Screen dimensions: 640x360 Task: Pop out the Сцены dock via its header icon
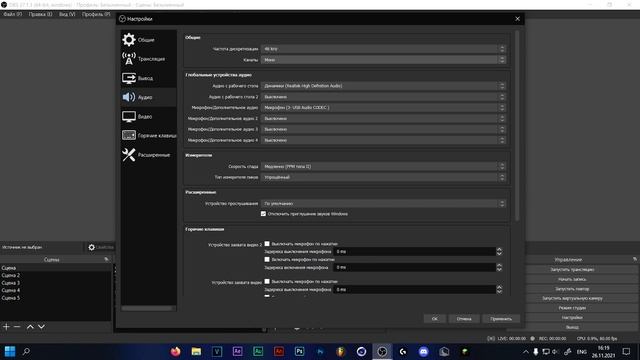pos(107,259)
